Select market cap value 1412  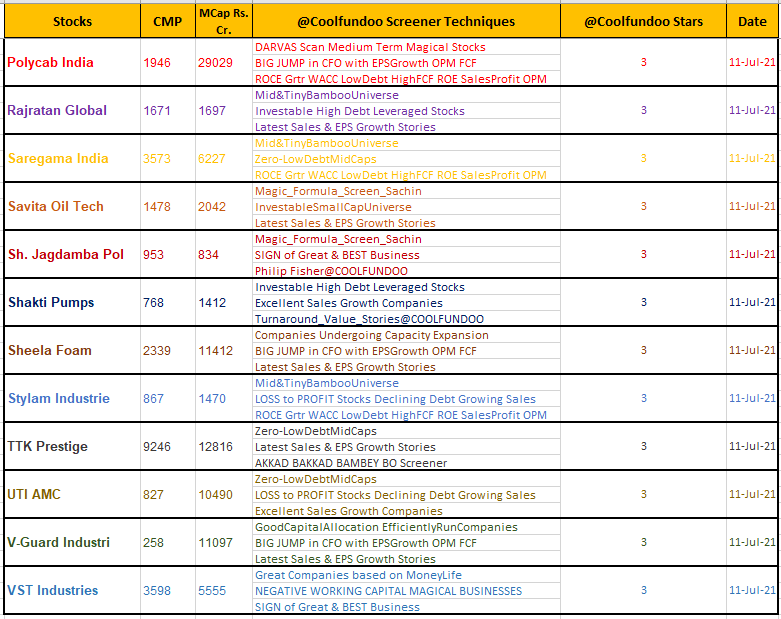point(224,303)
